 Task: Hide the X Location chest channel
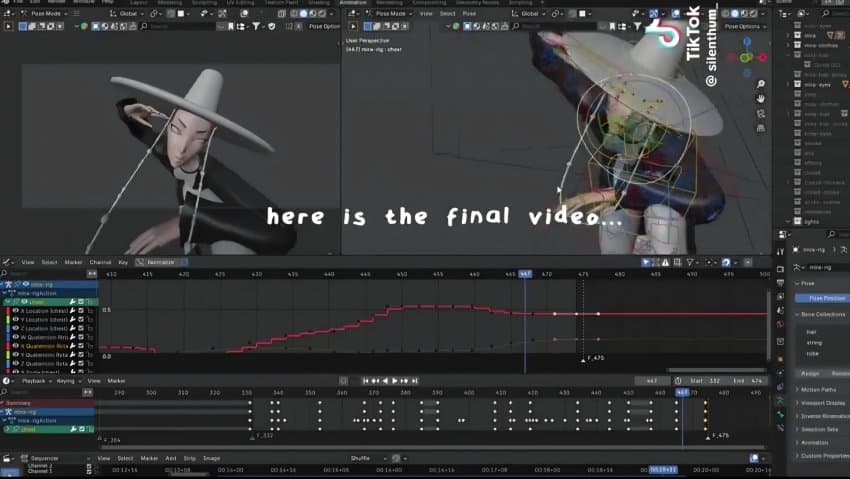[x=16, y=311]
